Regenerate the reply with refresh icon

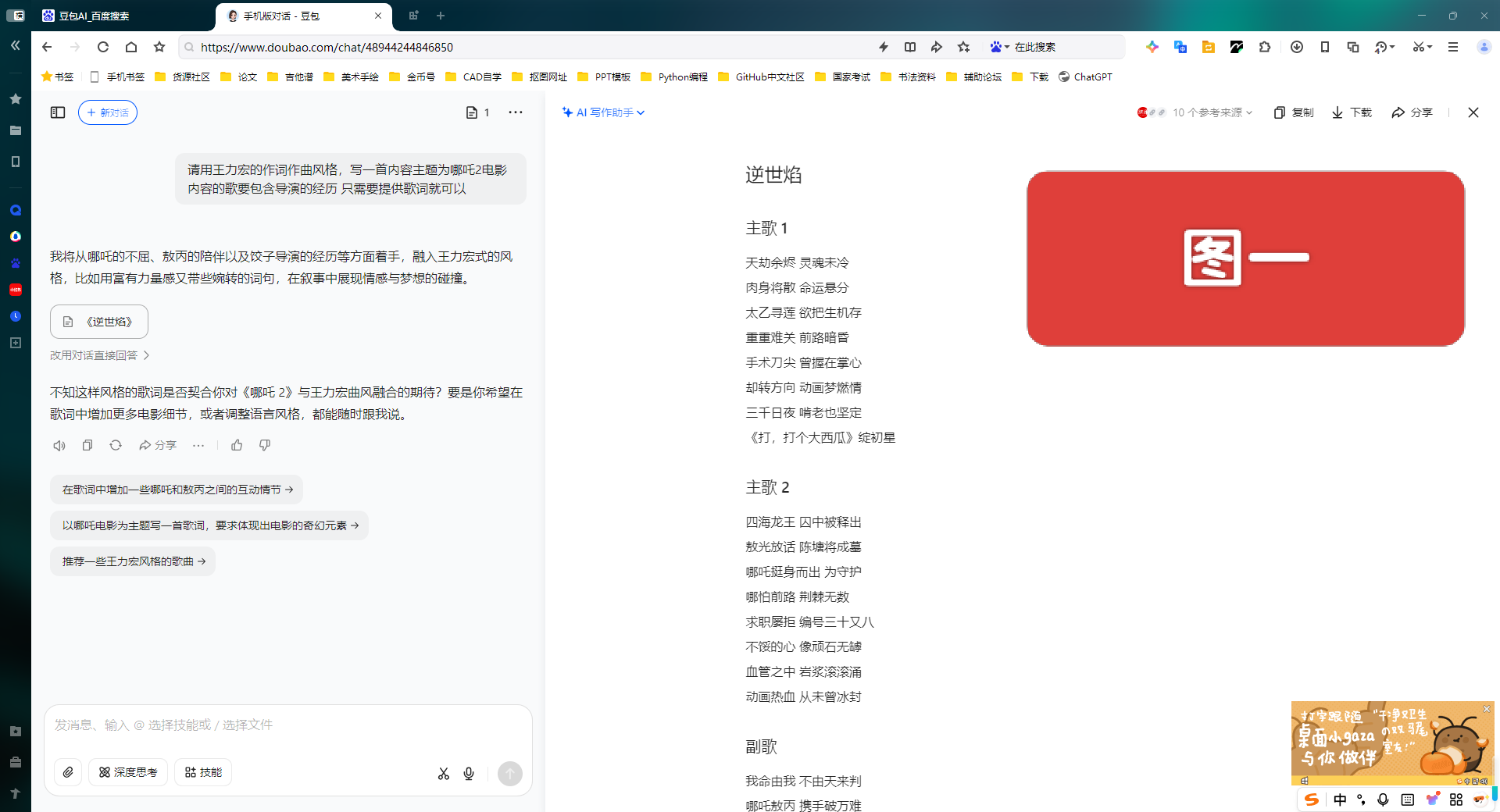point(116,445)
